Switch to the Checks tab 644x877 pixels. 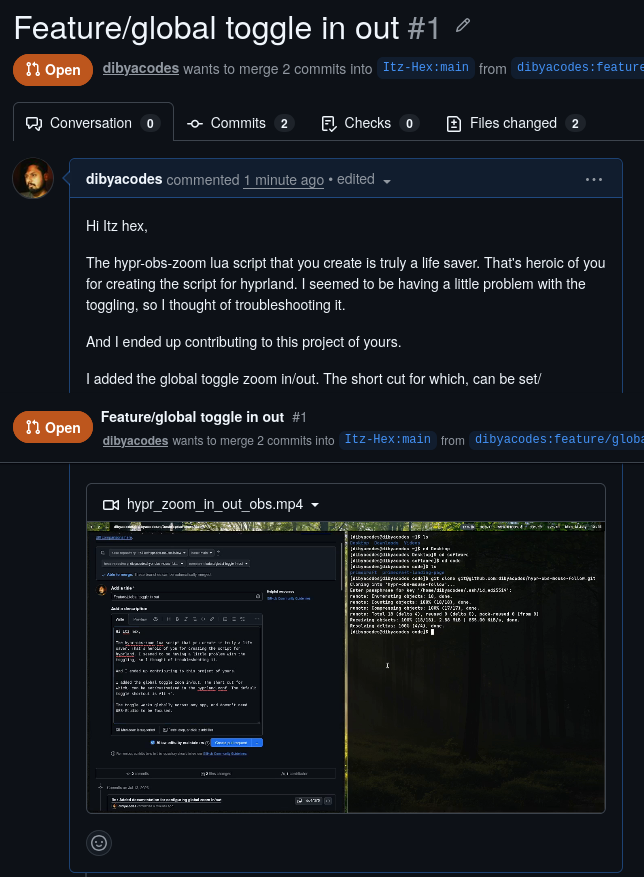(x=370, y=123)
